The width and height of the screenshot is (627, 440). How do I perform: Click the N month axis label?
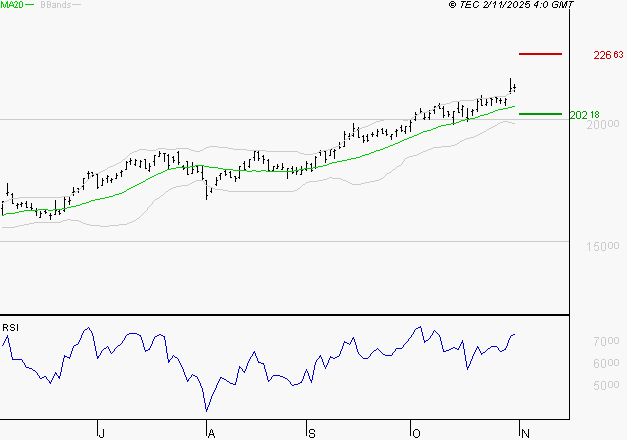pos(525,434)
